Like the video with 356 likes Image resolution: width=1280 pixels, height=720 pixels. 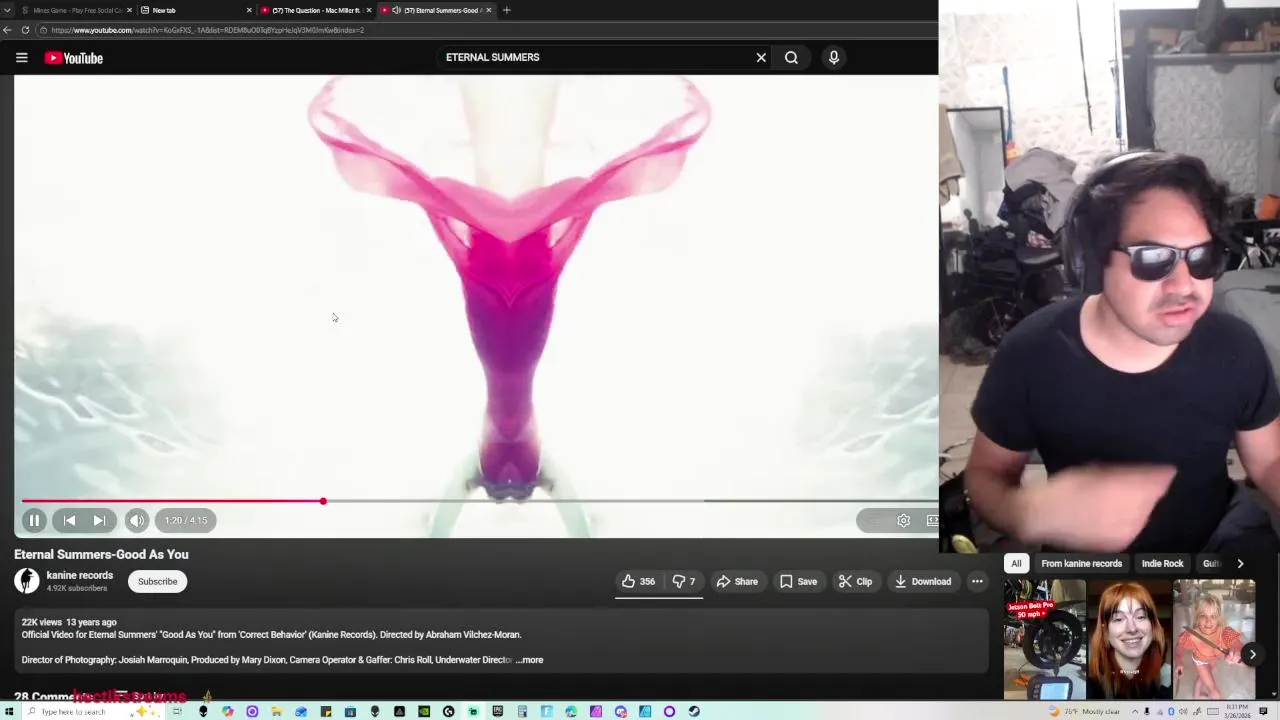point(638,581)
